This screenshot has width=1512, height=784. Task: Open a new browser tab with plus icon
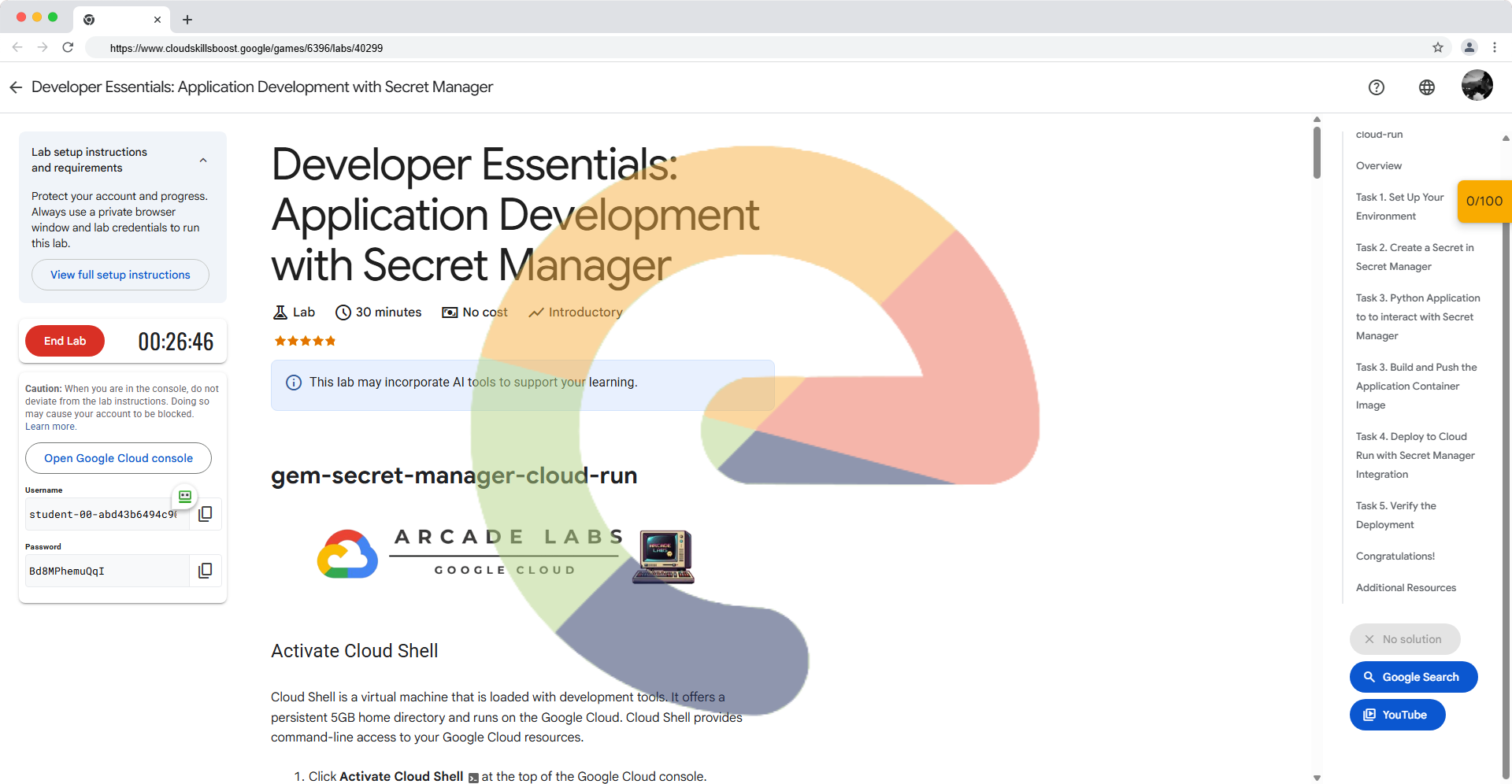[187, 20]
